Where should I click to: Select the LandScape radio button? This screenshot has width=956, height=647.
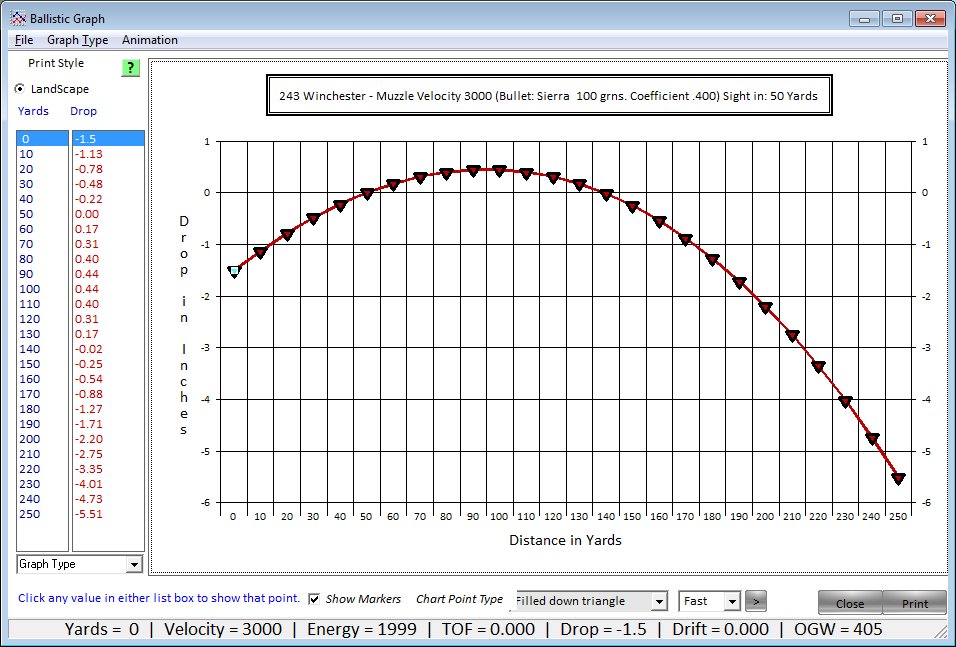click(20, 89)
